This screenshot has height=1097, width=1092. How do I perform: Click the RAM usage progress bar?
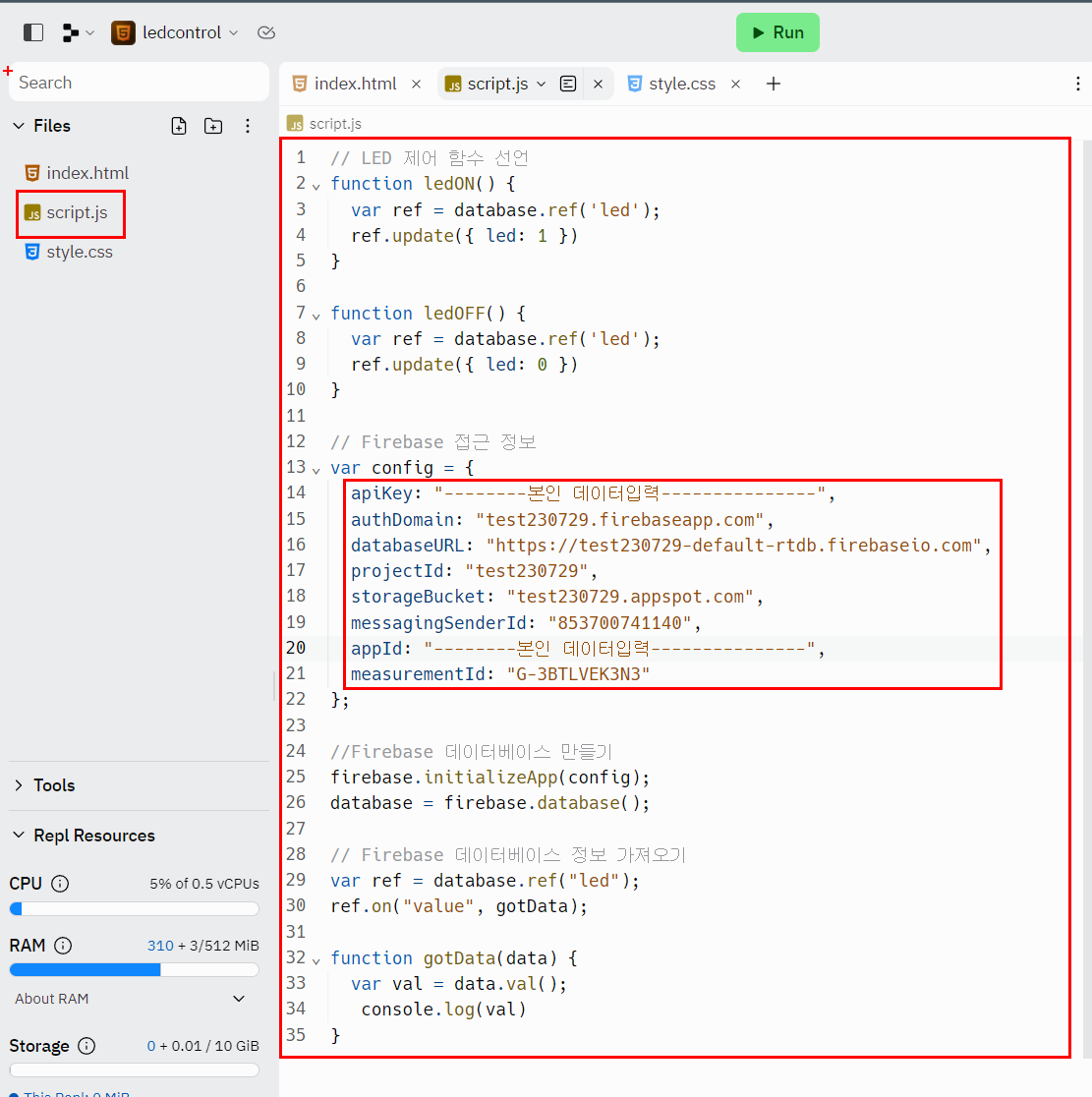[x=135, y=969]
